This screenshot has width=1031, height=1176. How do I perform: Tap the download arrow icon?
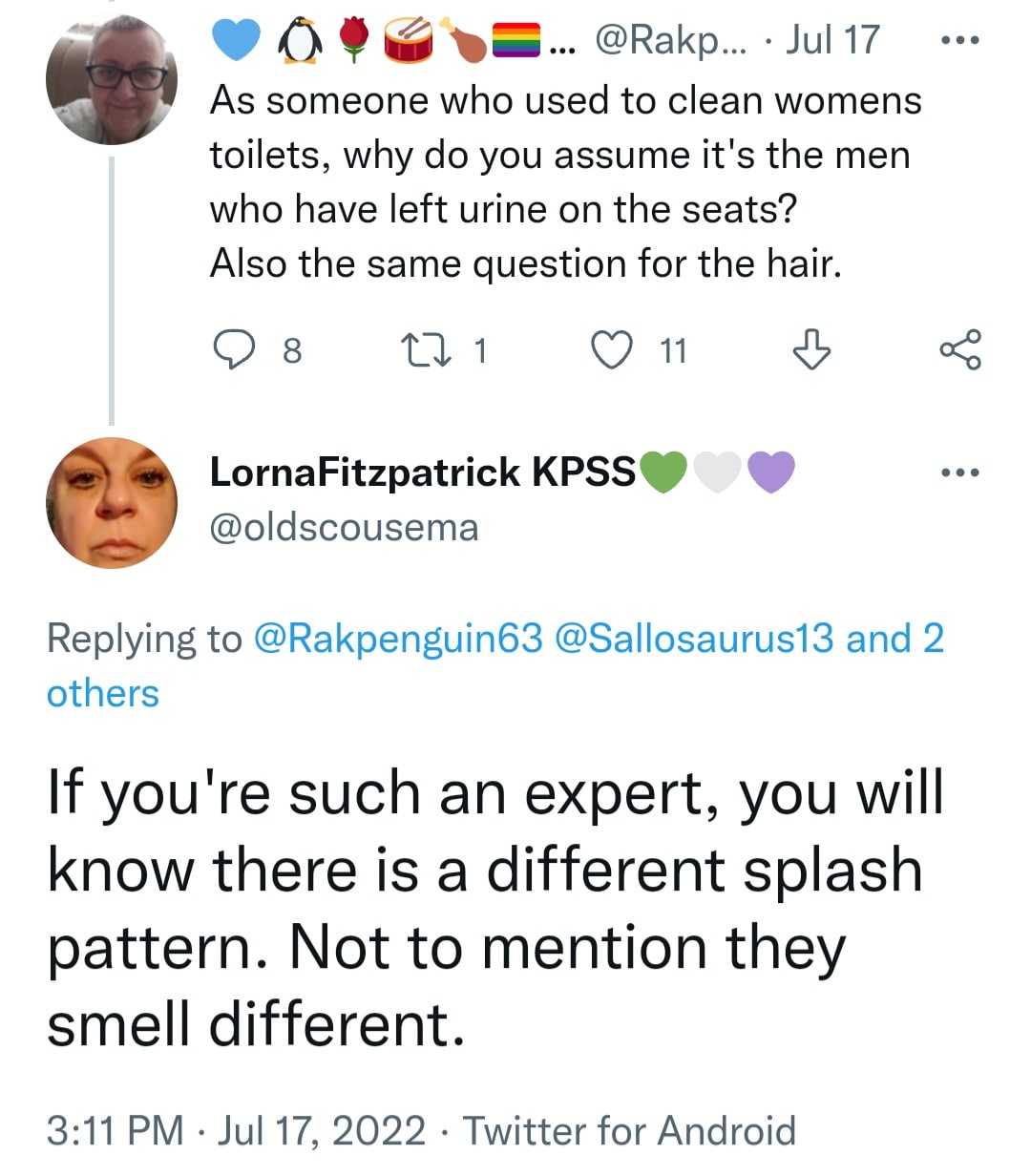(x=811, y=350)
